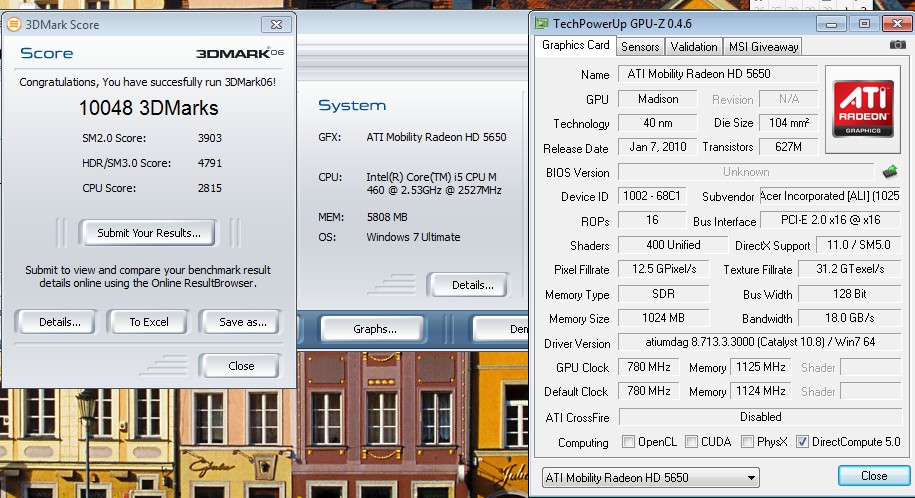The image size is (915, 498).
Task: Open Graphs in the 3DMark window
Action: pyautogui.click(x=374, y=329)
